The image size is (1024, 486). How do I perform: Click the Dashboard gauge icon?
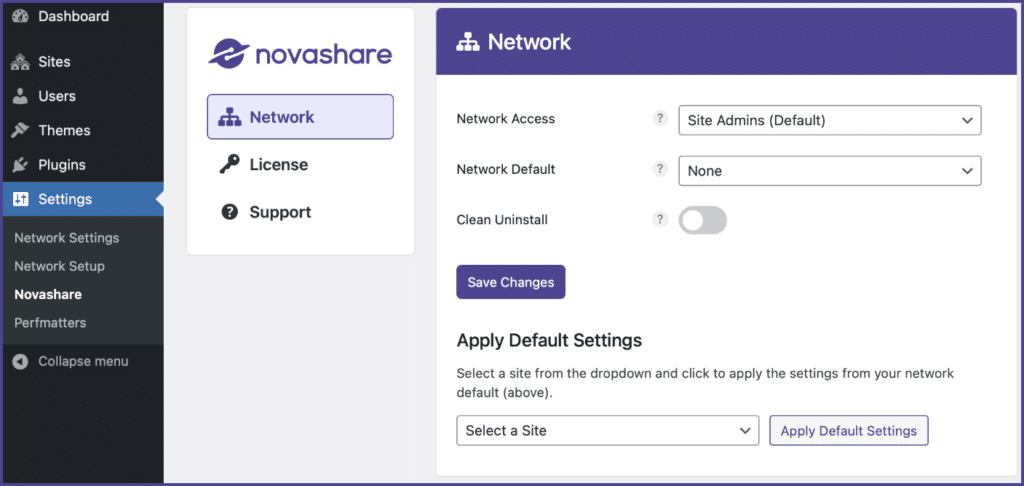click(x=20, y=17)
